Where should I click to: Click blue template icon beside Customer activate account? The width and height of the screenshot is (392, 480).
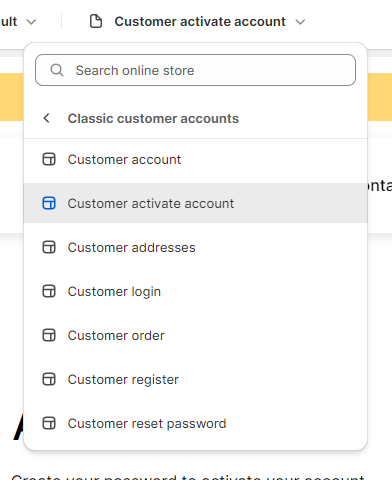click(49, 203)
